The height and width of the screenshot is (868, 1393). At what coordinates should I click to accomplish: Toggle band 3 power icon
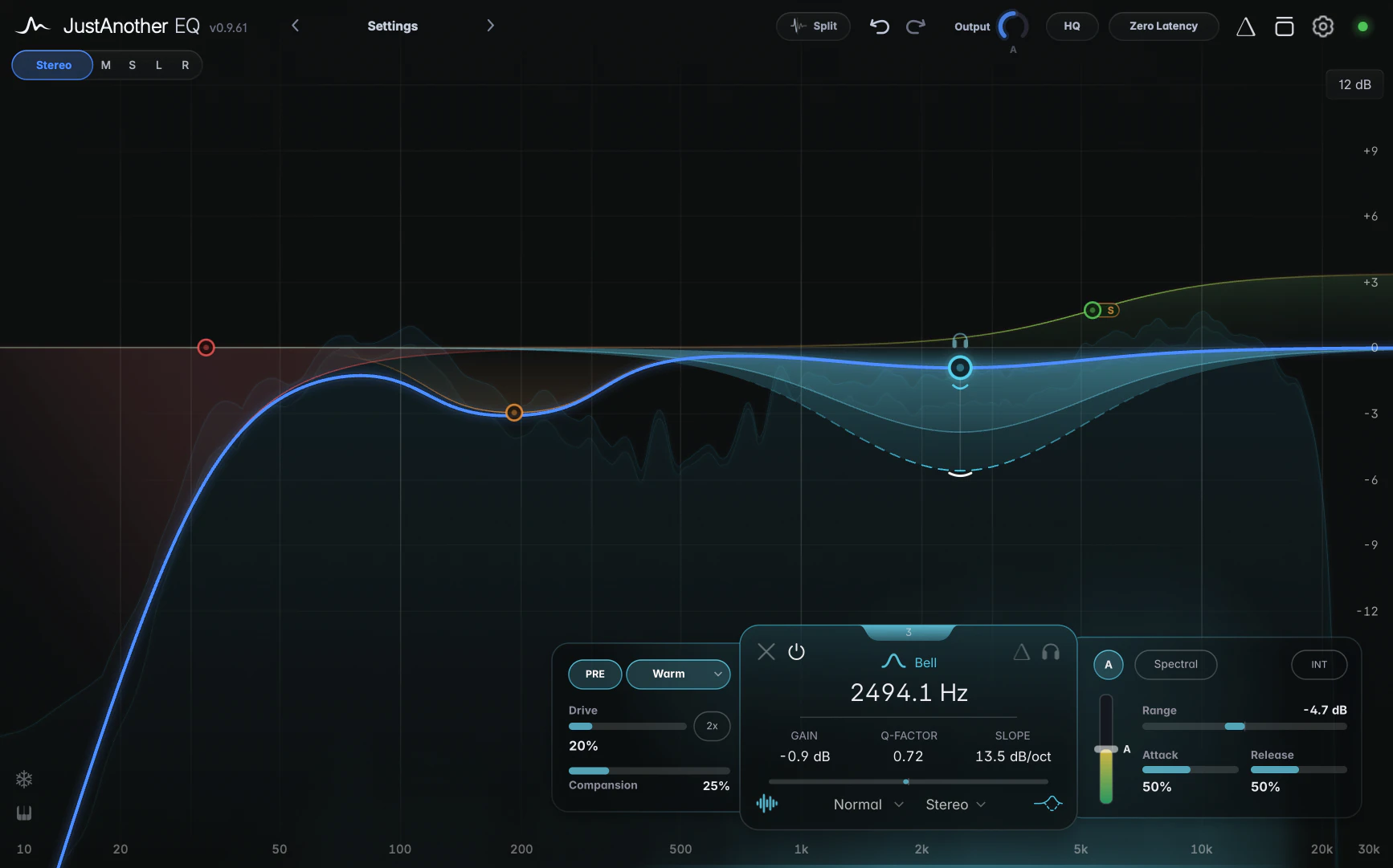796,651
